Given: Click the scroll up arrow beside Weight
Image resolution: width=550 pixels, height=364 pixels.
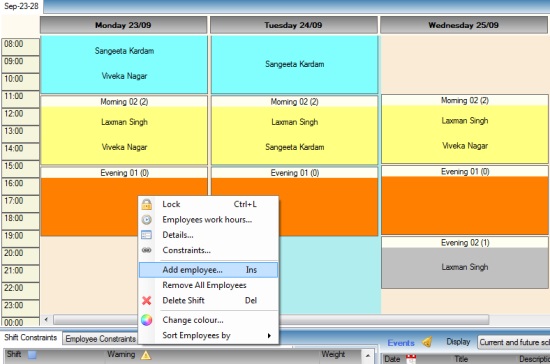Looking at the screenshot, I should point(368,356).
